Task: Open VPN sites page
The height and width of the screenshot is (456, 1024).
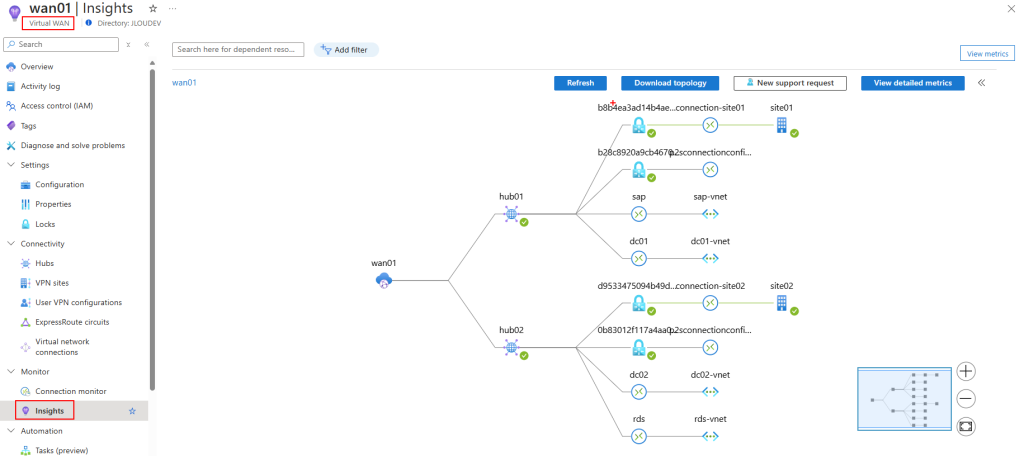Action: click(x=52, y=283)
